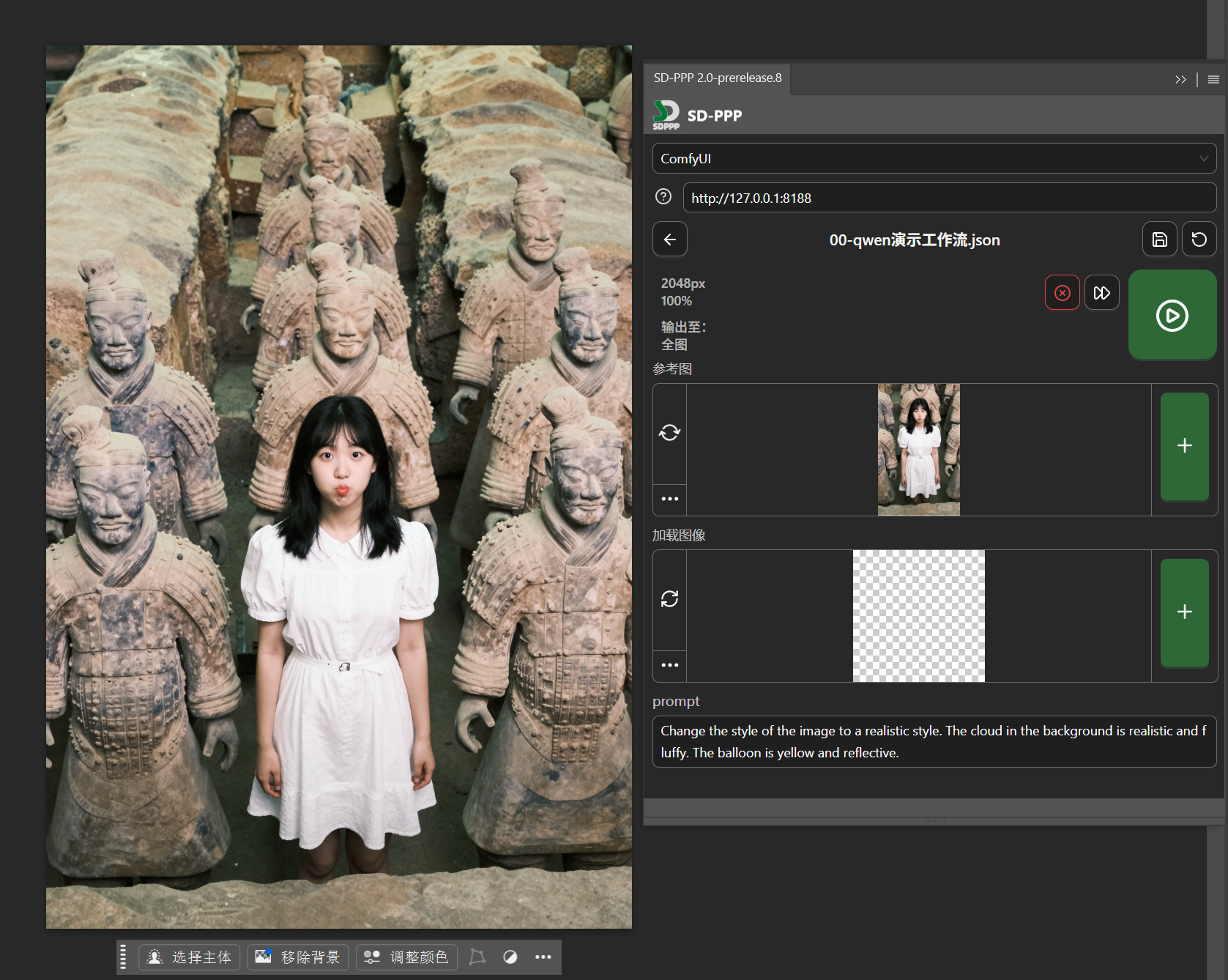Open the help question mark icon

663,197
